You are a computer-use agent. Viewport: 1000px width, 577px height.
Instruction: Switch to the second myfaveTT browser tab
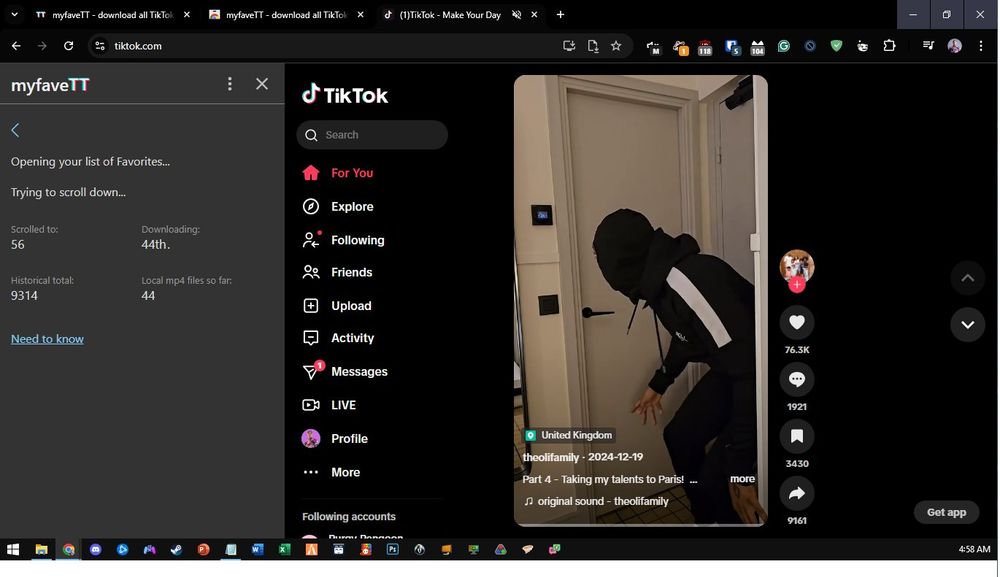(285, 15)
